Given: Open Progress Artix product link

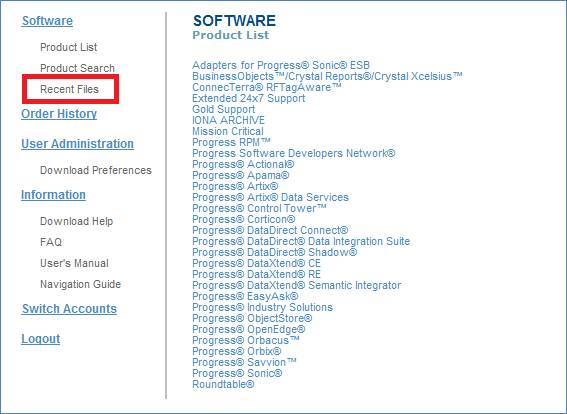Looking at the screenshot, I should [x=235, y=186].
